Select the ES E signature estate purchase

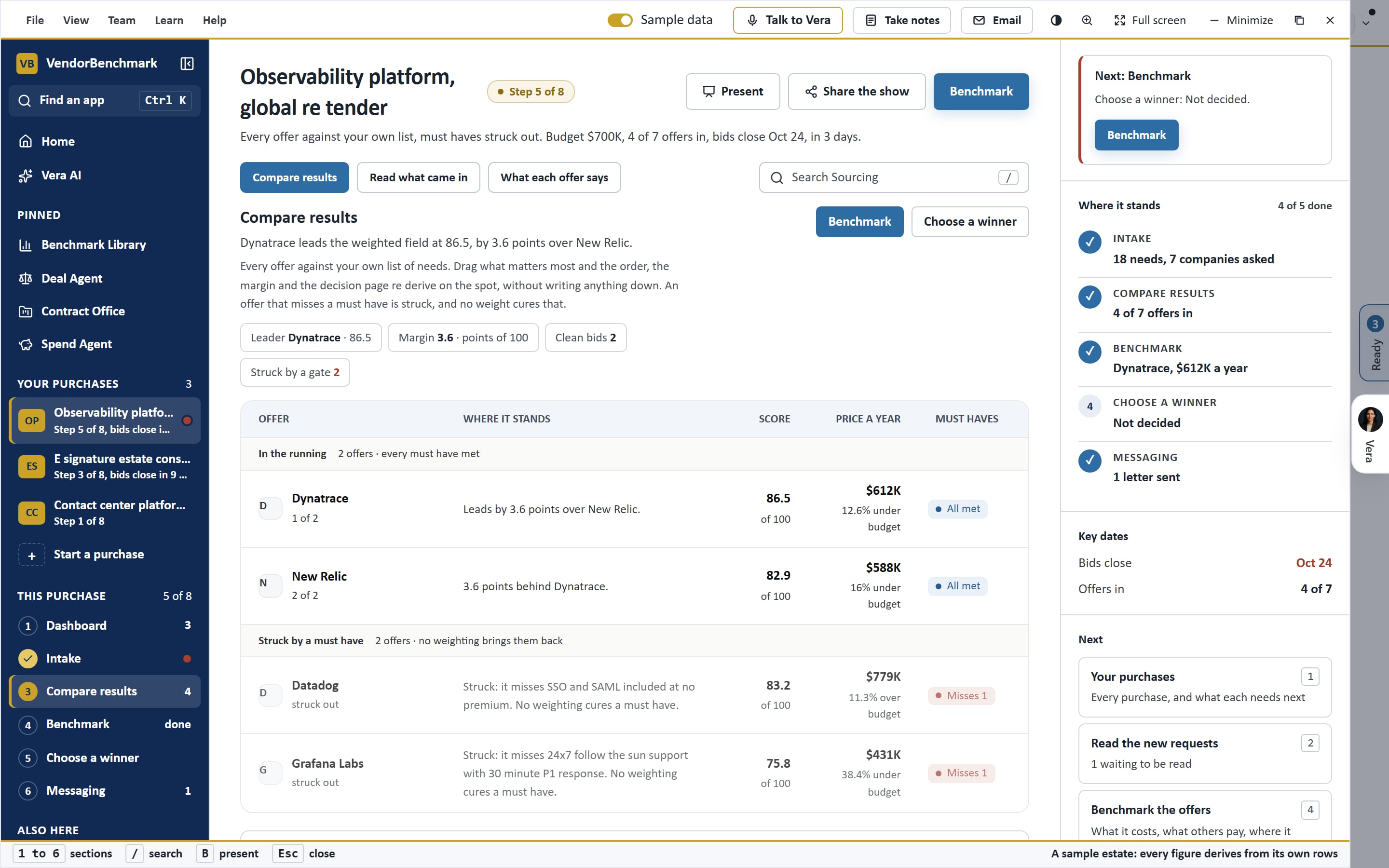pos(105,466)
